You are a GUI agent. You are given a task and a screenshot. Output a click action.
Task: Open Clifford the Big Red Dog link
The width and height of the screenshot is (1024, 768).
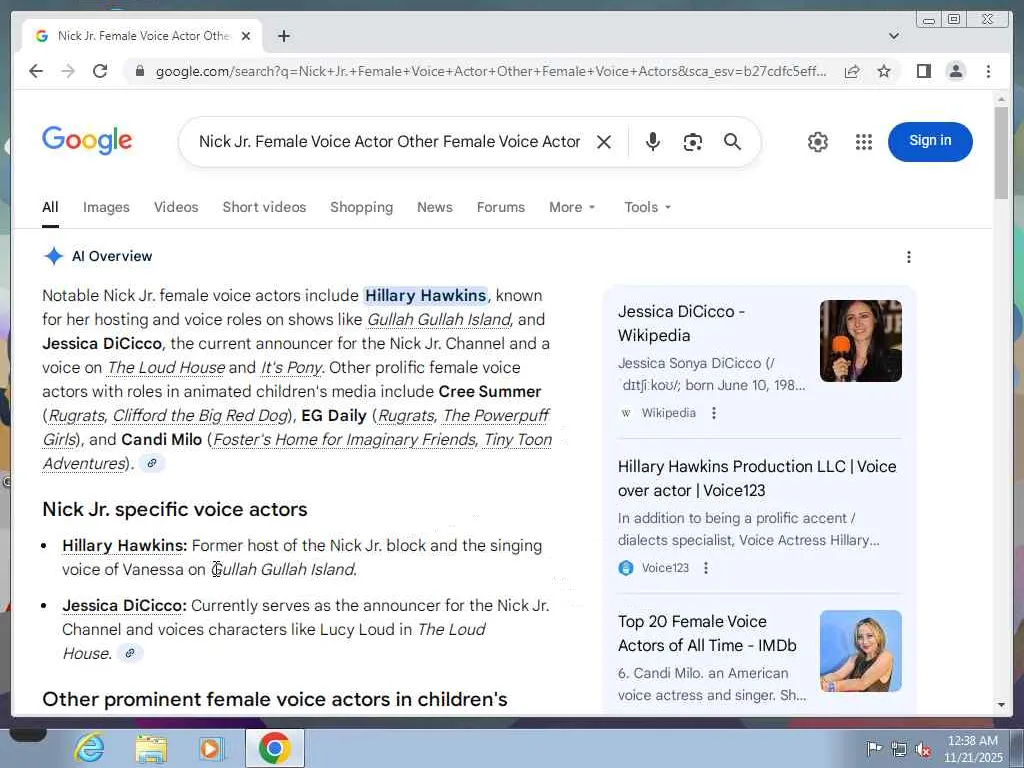[x=200, y=415]
